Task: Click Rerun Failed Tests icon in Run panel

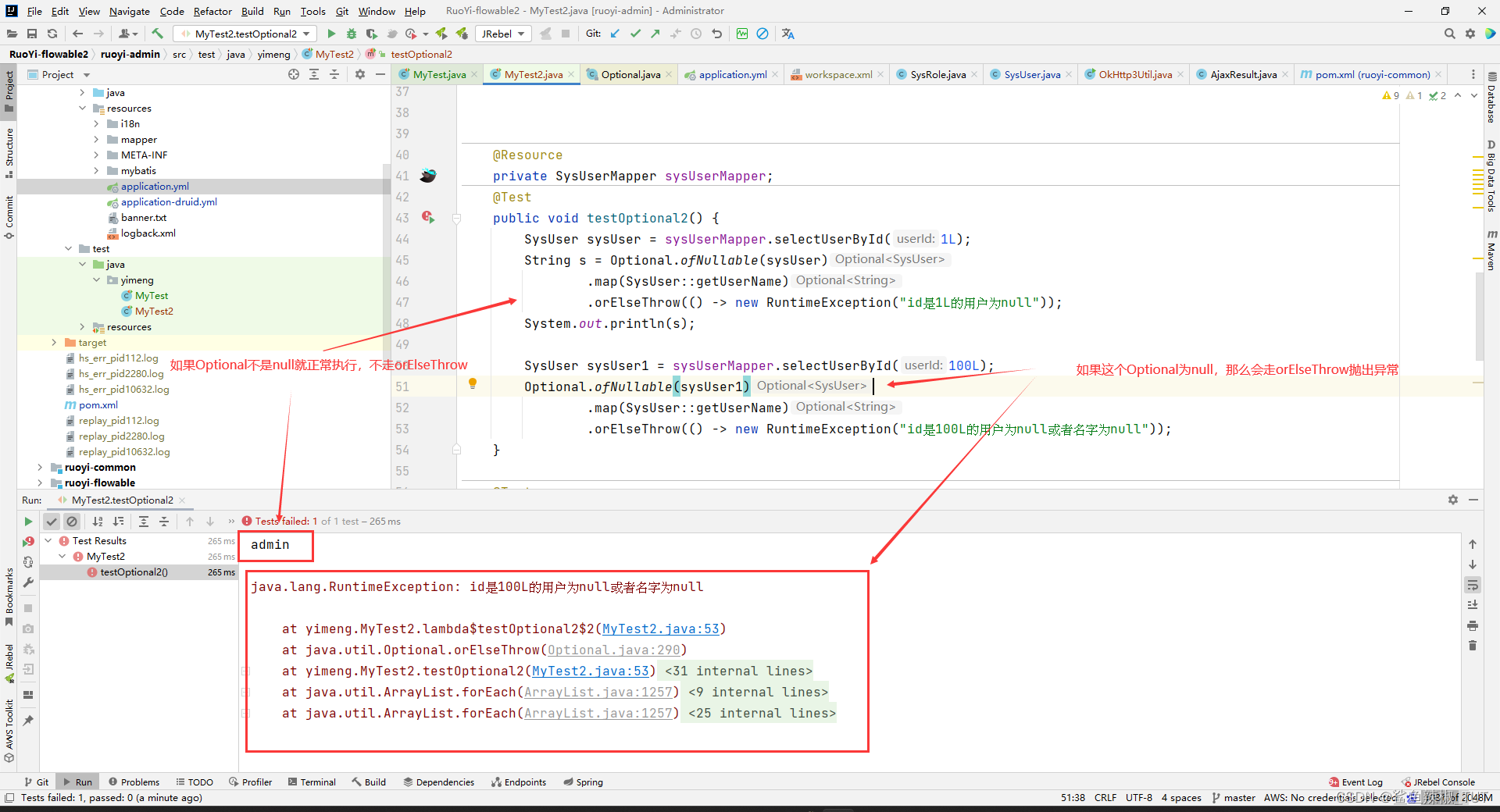Action: click(28, 541)
